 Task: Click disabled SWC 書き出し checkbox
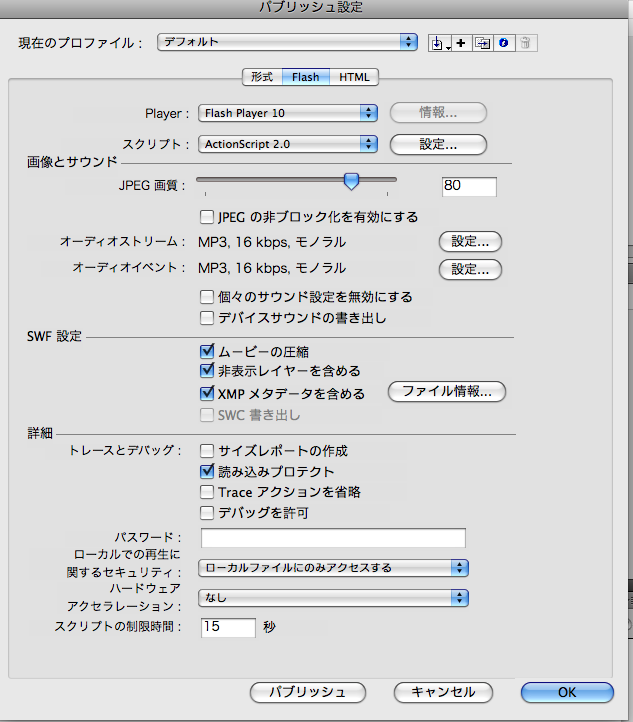(x=207, y=415)
